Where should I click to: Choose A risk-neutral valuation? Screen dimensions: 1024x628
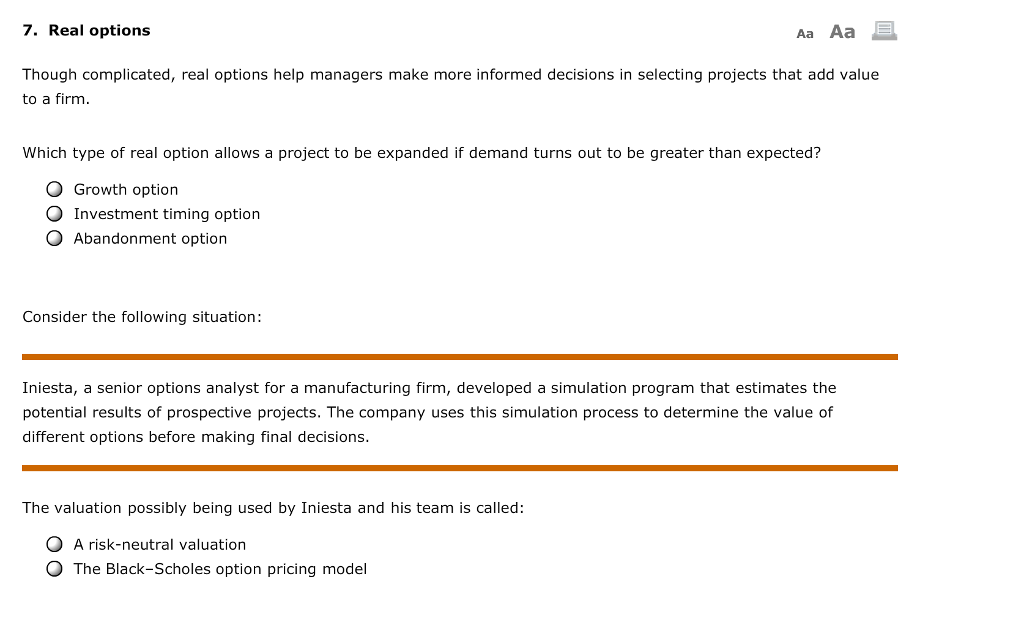[x=55, y=543]
